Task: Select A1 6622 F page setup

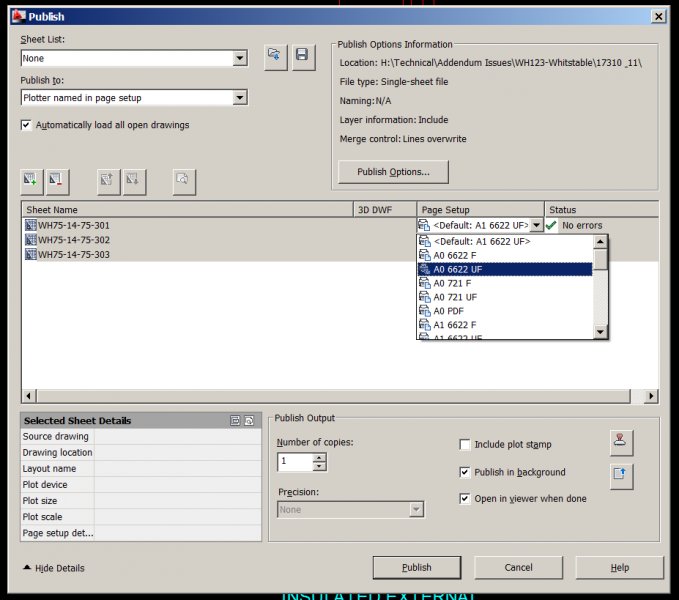Action: tap(505, 325)
